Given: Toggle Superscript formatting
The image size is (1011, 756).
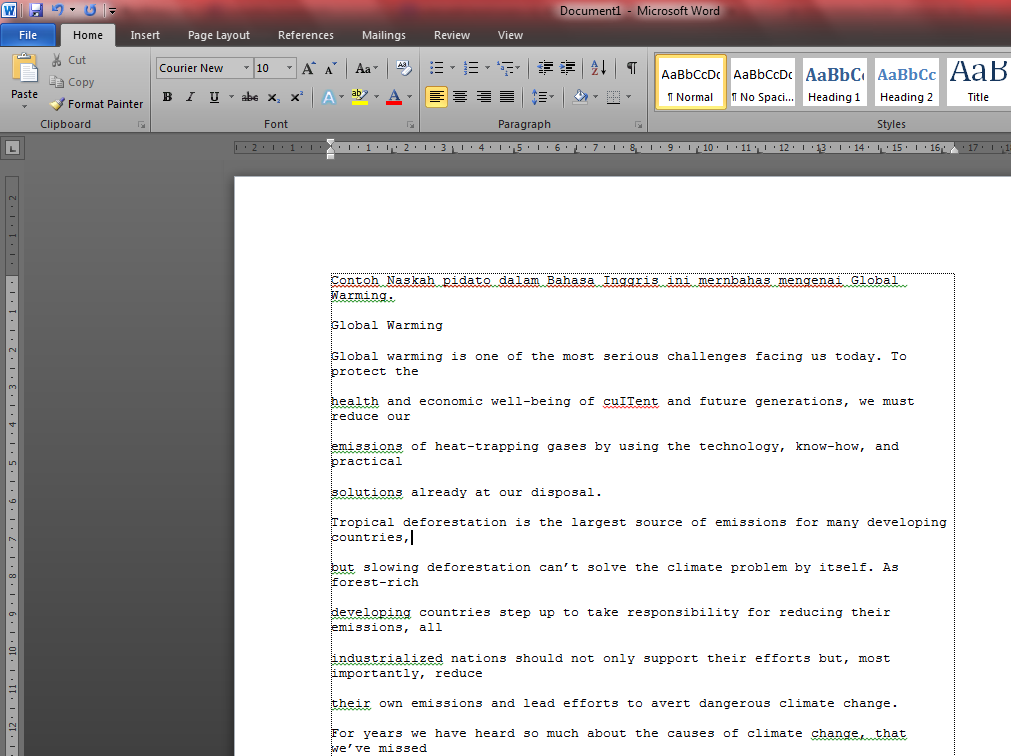Looking at the screenshot, I should point(297,97).
